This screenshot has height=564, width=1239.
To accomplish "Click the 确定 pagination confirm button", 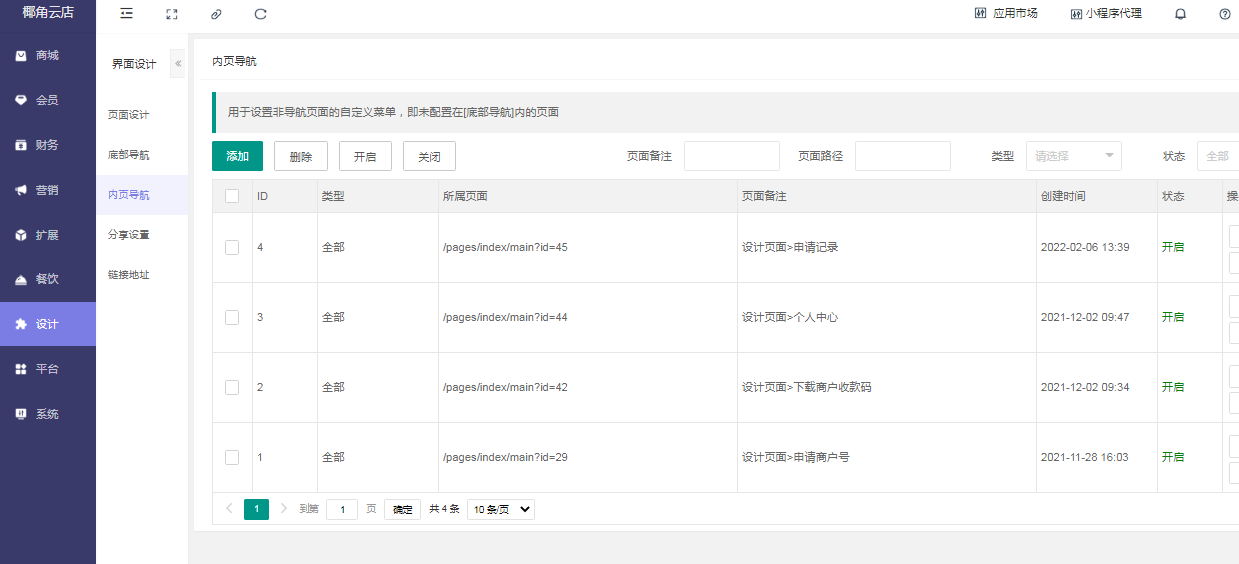I will (402, 509).
